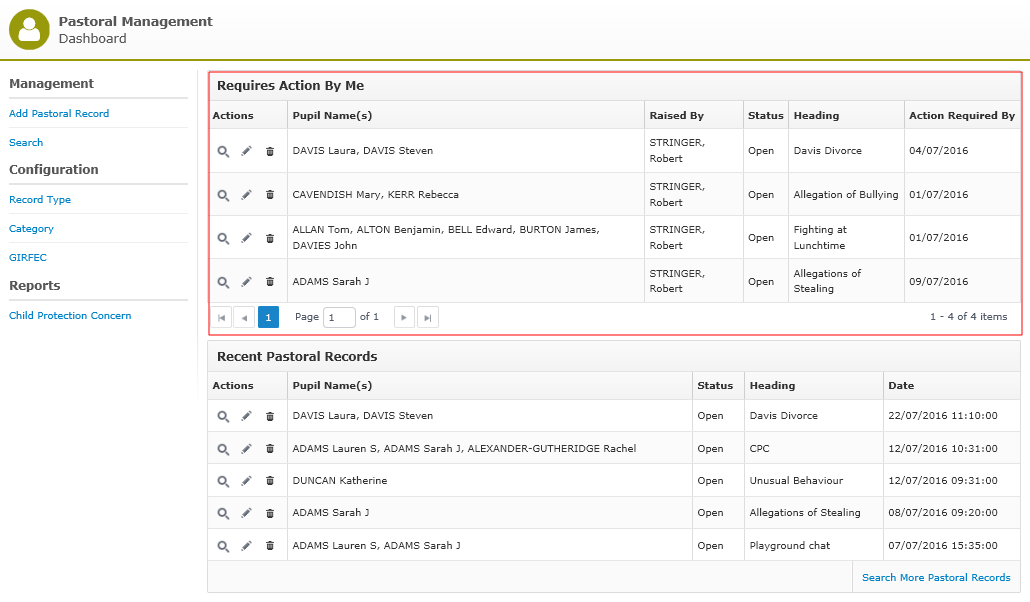Open Child Protection Concern report
Image resolution: width=1030 pixels, height=602 pixels.
[x=70, y=315]
